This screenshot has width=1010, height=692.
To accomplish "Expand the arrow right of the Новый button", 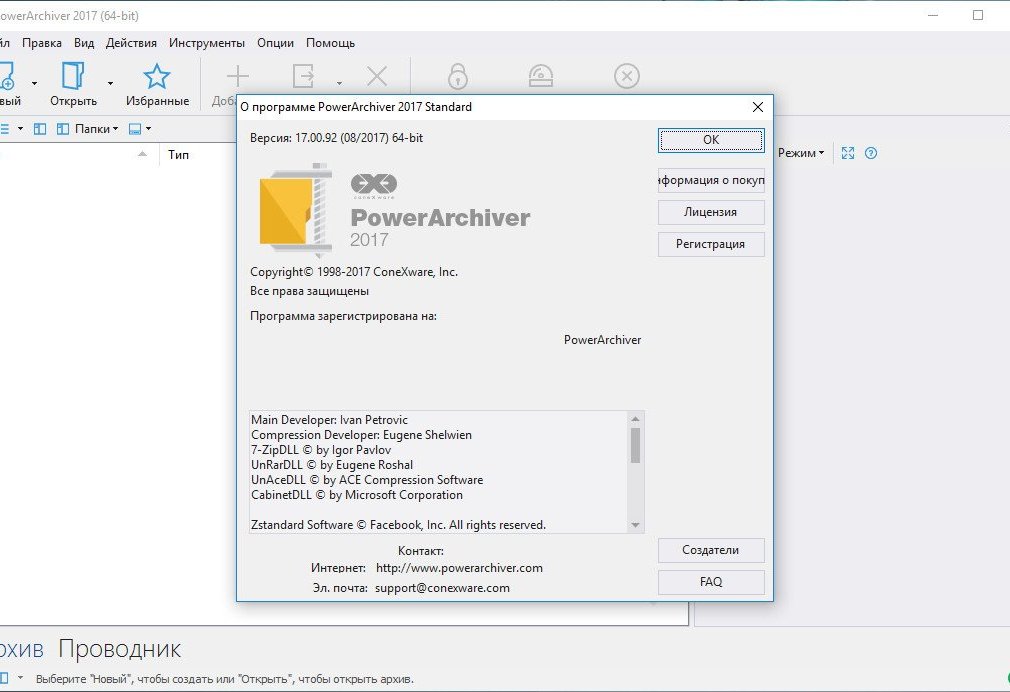I will click(x=34, y=83).
